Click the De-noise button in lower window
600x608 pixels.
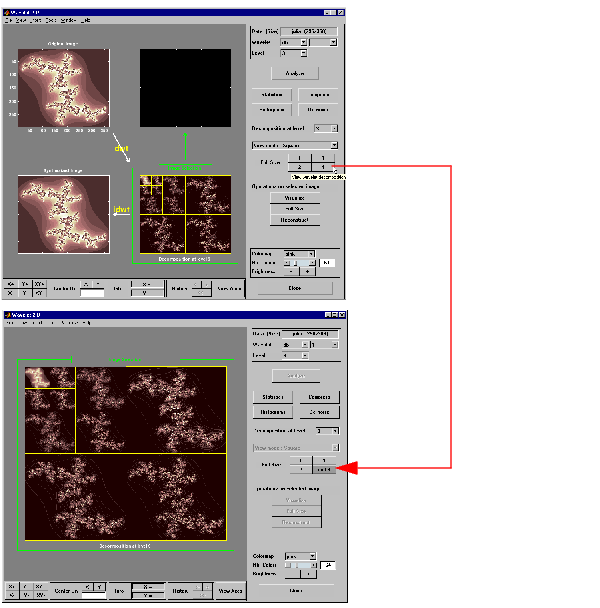click(320, 411)
